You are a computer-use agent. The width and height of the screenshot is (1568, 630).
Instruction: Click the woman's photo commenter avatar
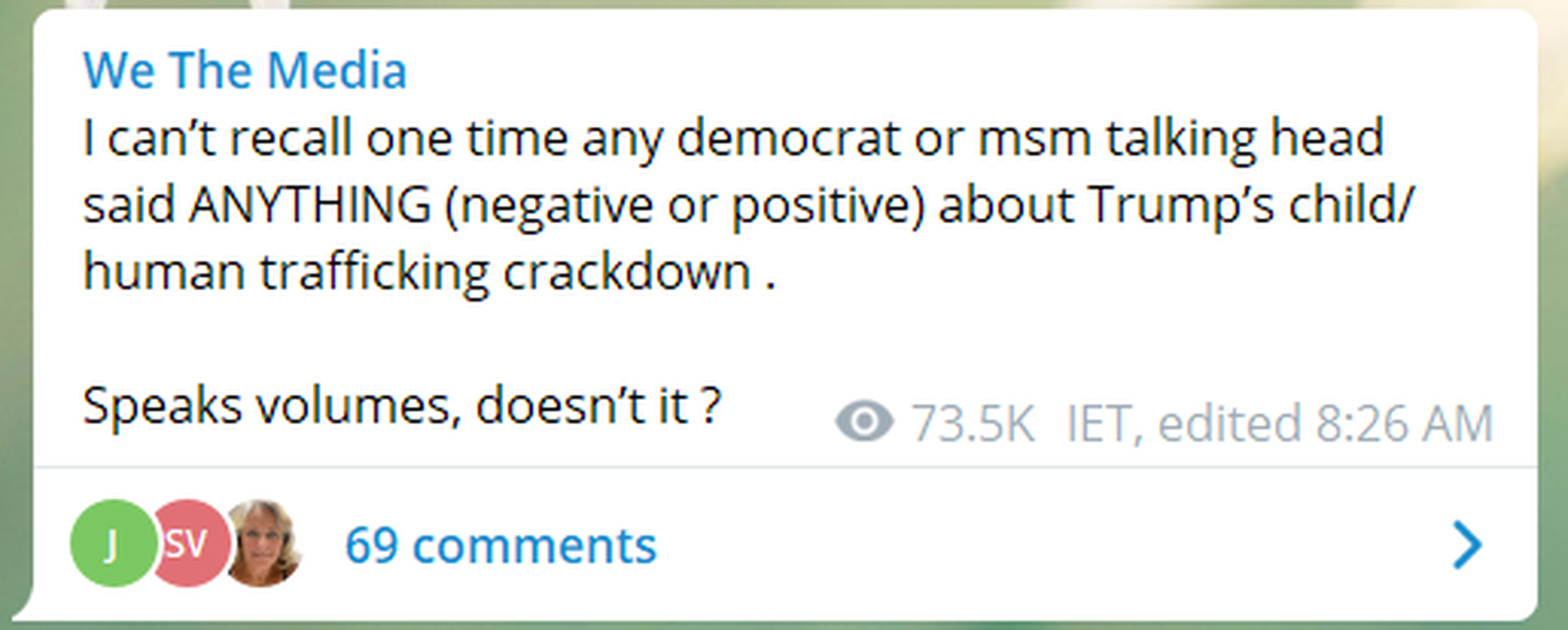[x=264, y=543]
